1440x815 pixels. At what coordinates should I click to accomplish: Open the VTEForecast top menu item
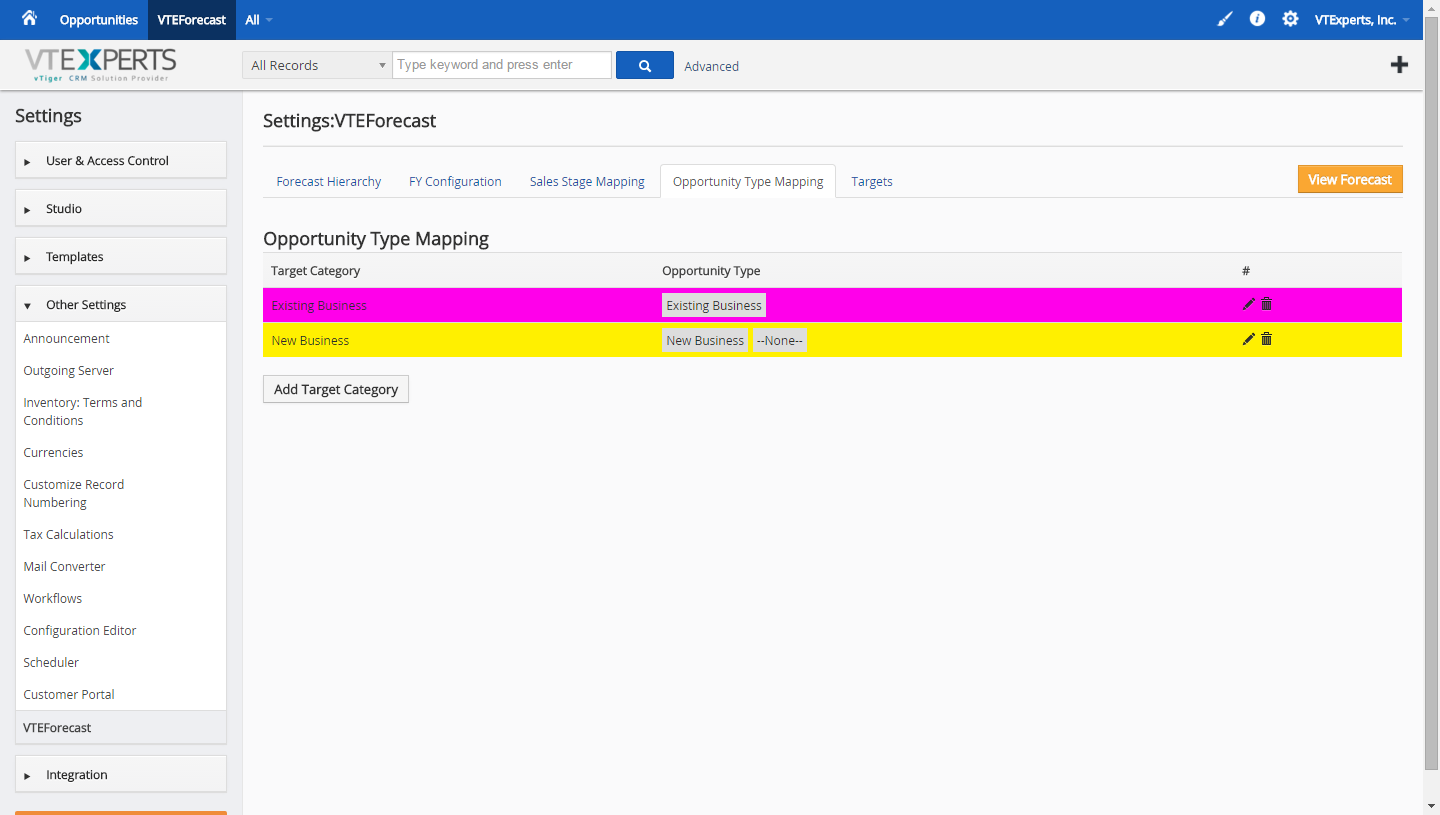[192, 20]
